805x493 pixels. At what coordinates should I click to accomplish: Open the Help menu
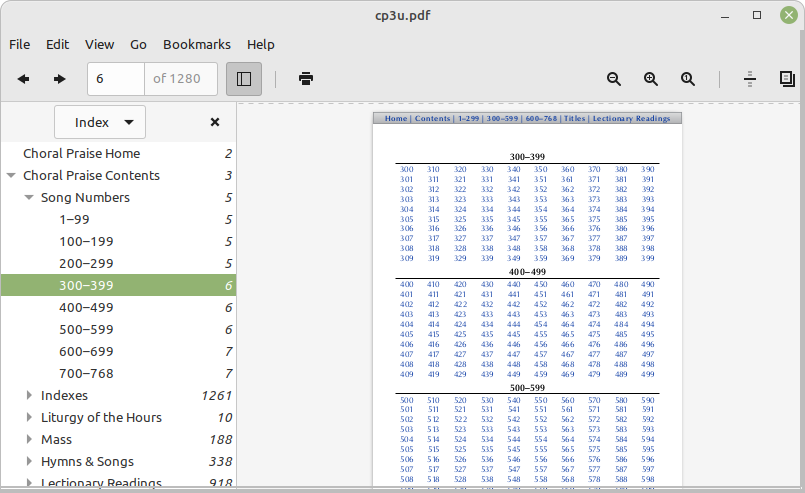(x=261, y=45)
